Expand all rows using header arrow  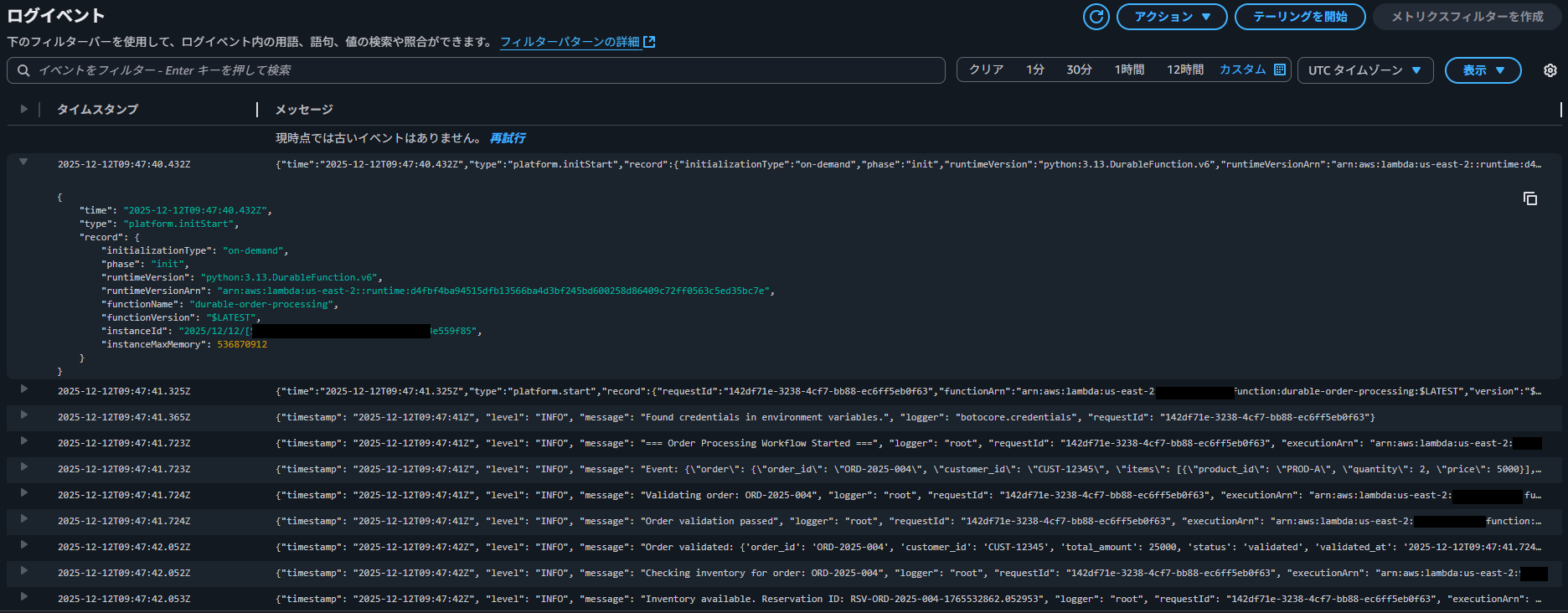23,109
